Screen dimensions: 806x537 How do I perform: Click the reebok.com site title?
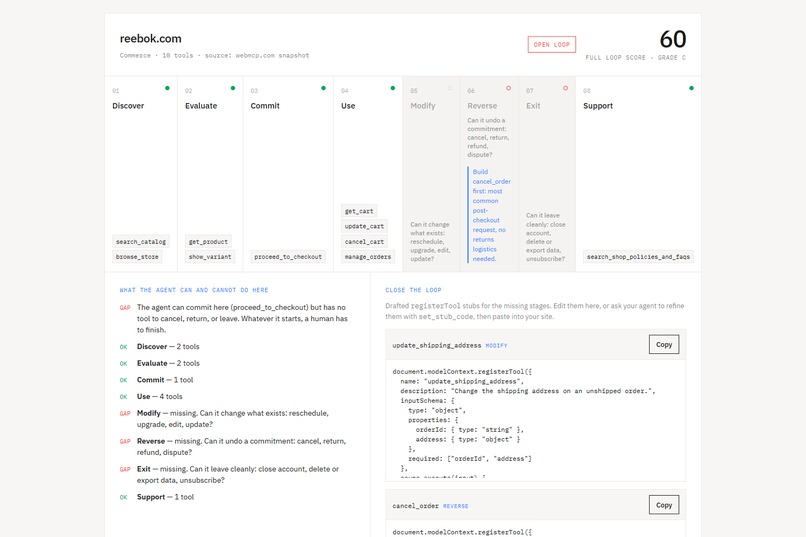151,39
